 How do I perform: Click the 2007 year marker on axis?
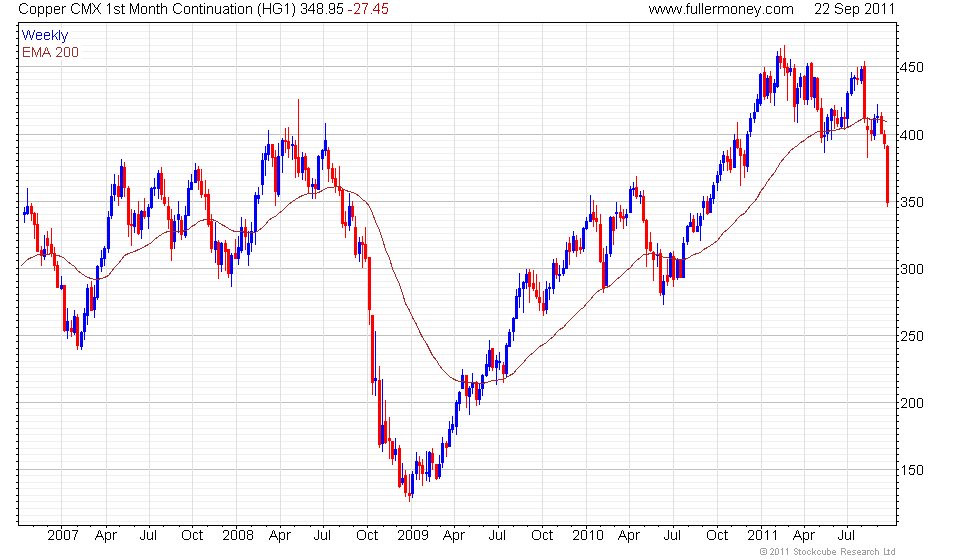coord(62,536)
